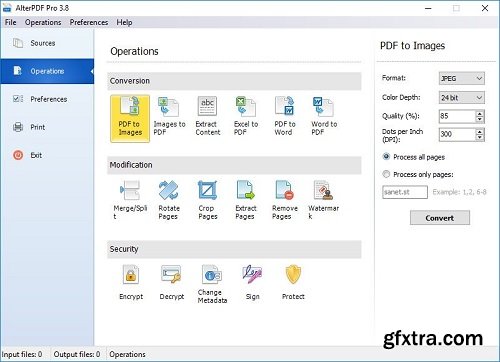Click the page range input field

[405, 192]
